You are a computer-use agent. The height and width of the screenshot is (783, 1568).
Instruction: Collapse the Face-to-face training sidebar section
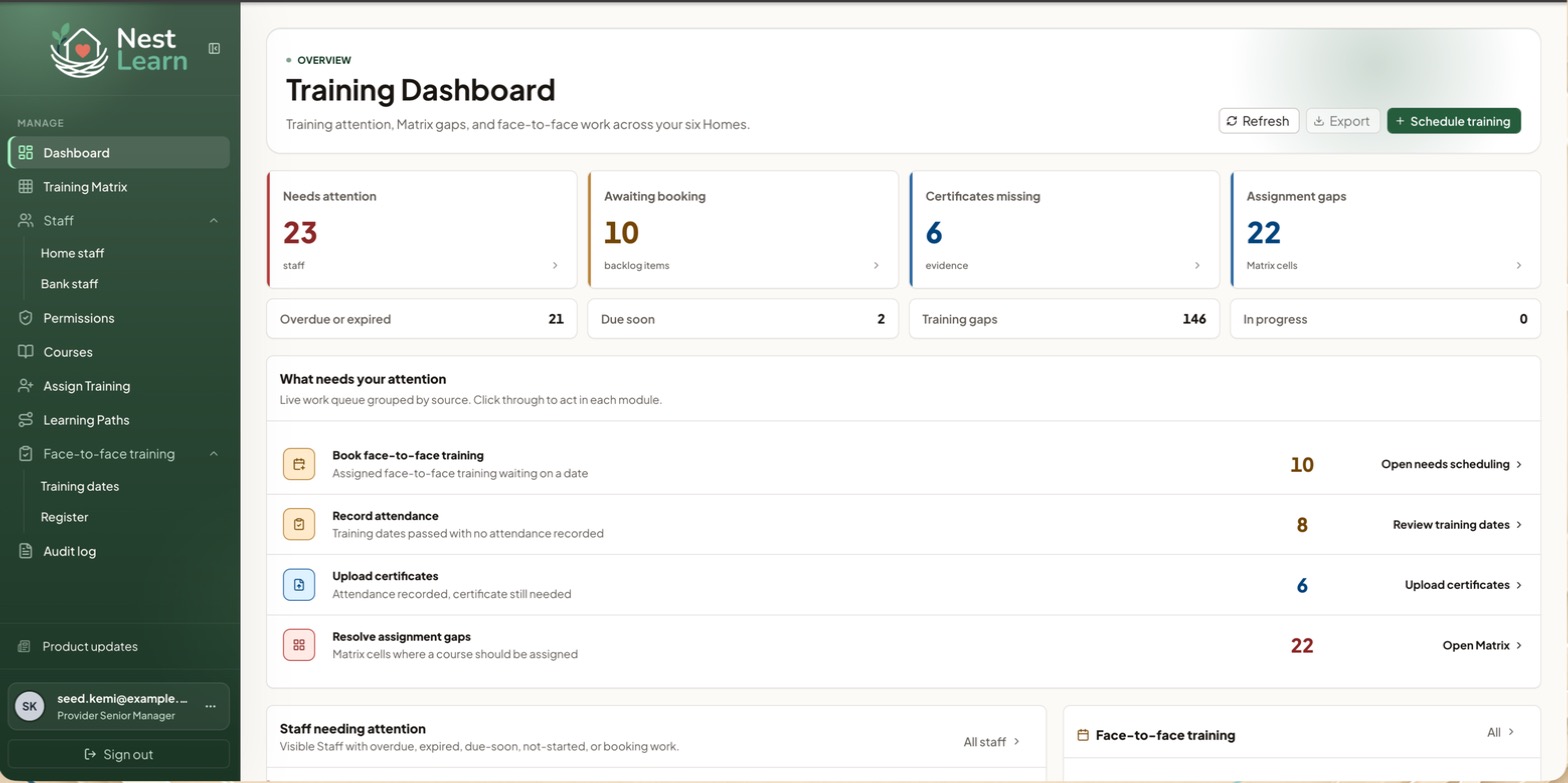(214, 454)
